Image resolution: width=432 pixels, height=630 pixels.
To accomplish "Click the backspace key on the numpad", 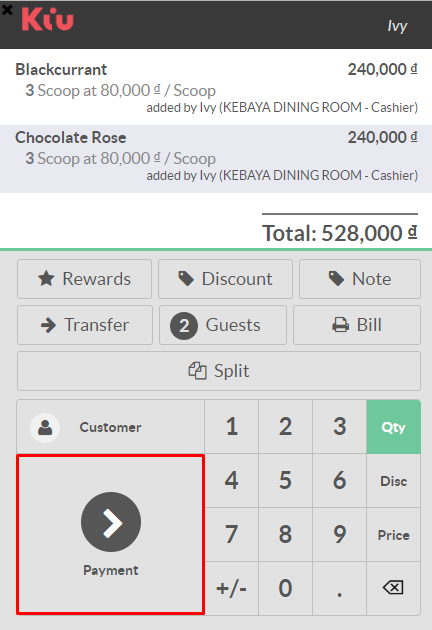I will (393, 588).
